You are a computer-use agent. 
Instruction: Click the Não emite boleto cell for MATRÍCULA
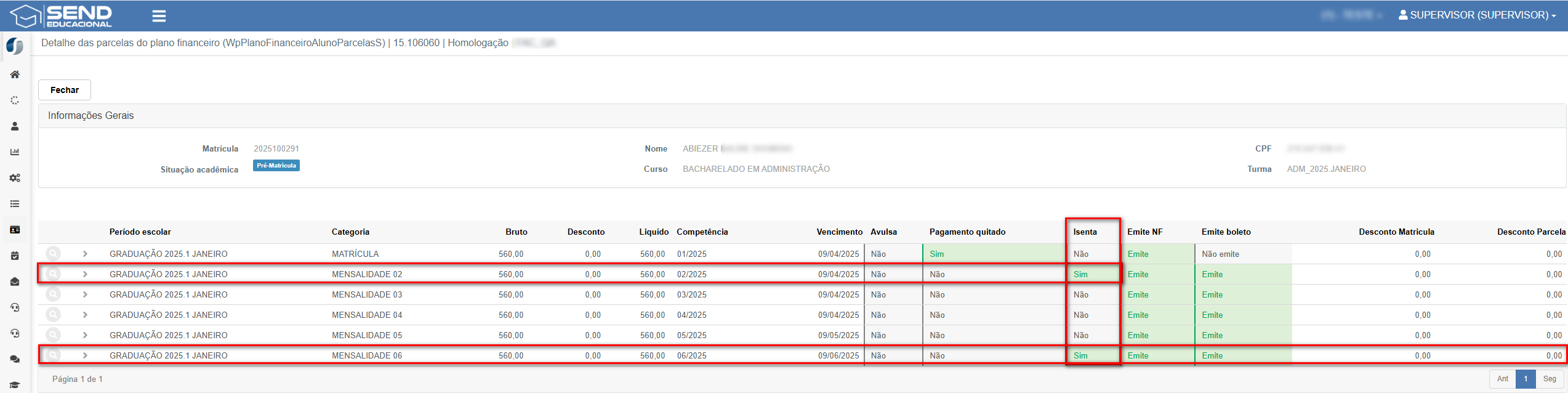click(x=1243, y=254)
